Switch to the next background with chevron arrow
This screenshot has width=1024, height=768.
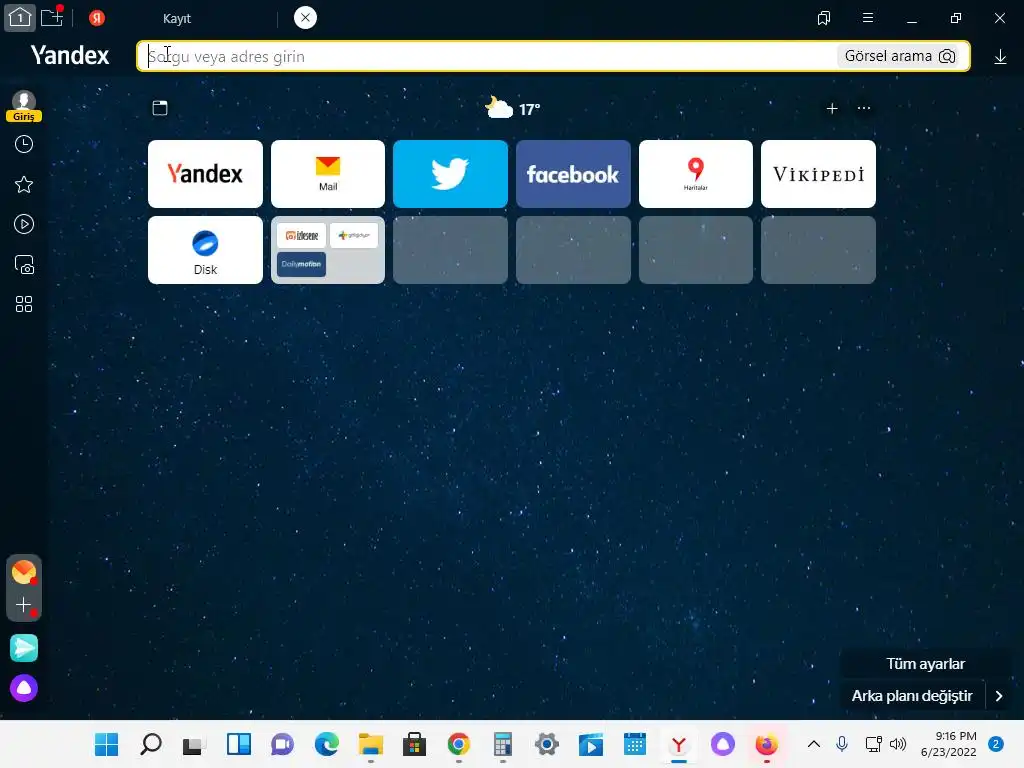coord(999,696)
